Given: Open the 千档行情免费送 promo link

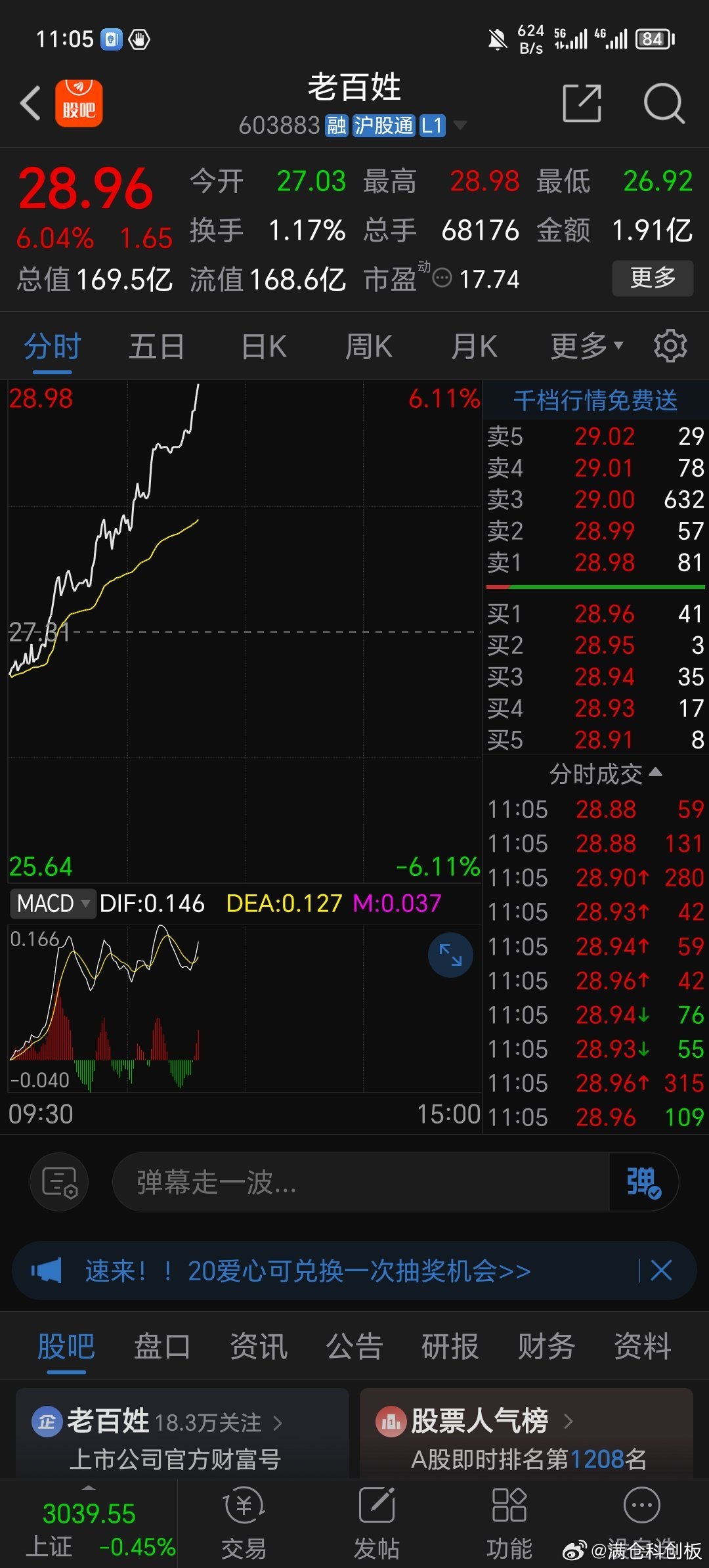Looking at the screenshot, I should [595, 400].
